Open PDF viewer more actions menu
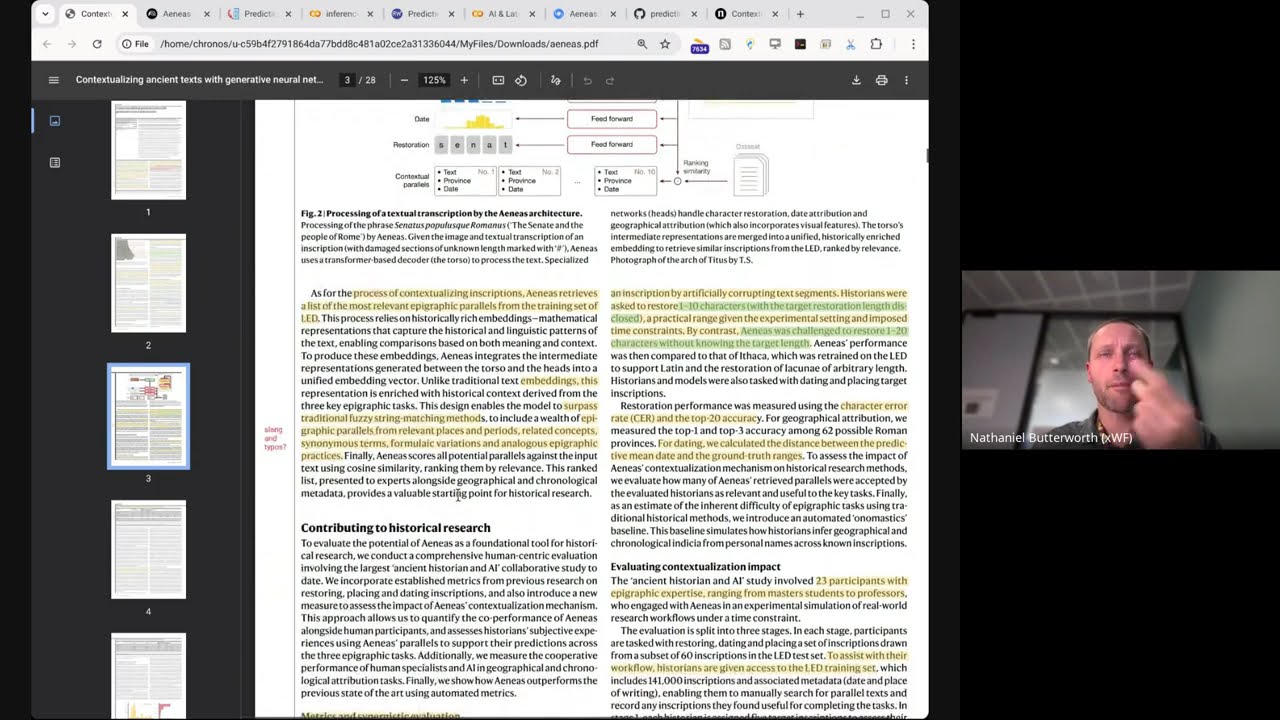The width and height of the screenshot is (1280, 720). click(x=906, y=80)
